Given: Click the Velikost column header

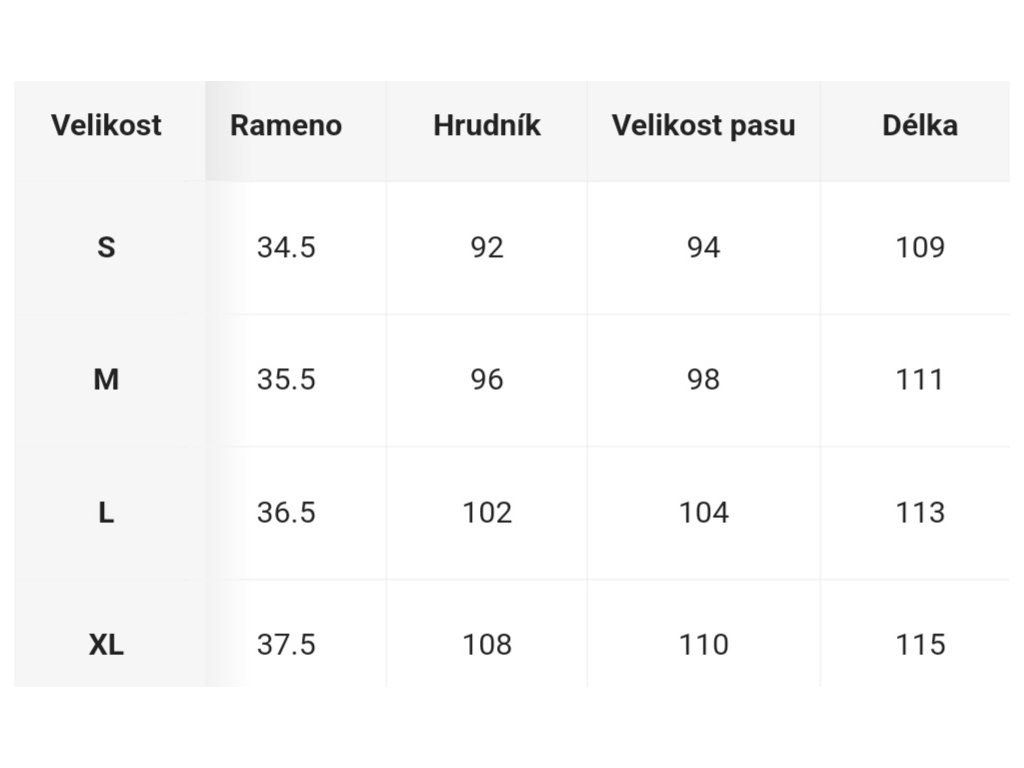Looking at the screenshot, I should [106, 125].
